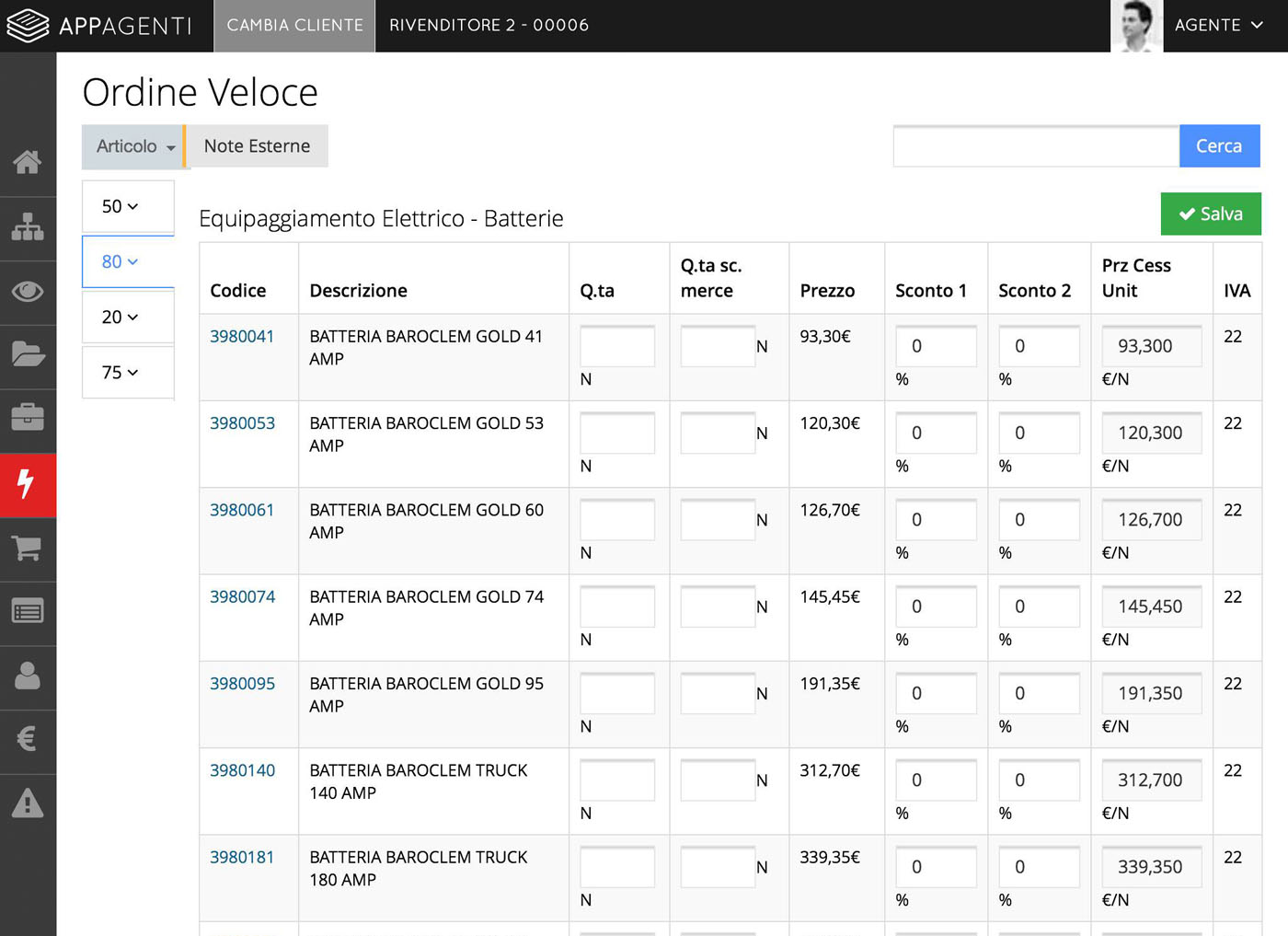Click Prz Cess Unit field showing 126,700

pos(1152,520)
